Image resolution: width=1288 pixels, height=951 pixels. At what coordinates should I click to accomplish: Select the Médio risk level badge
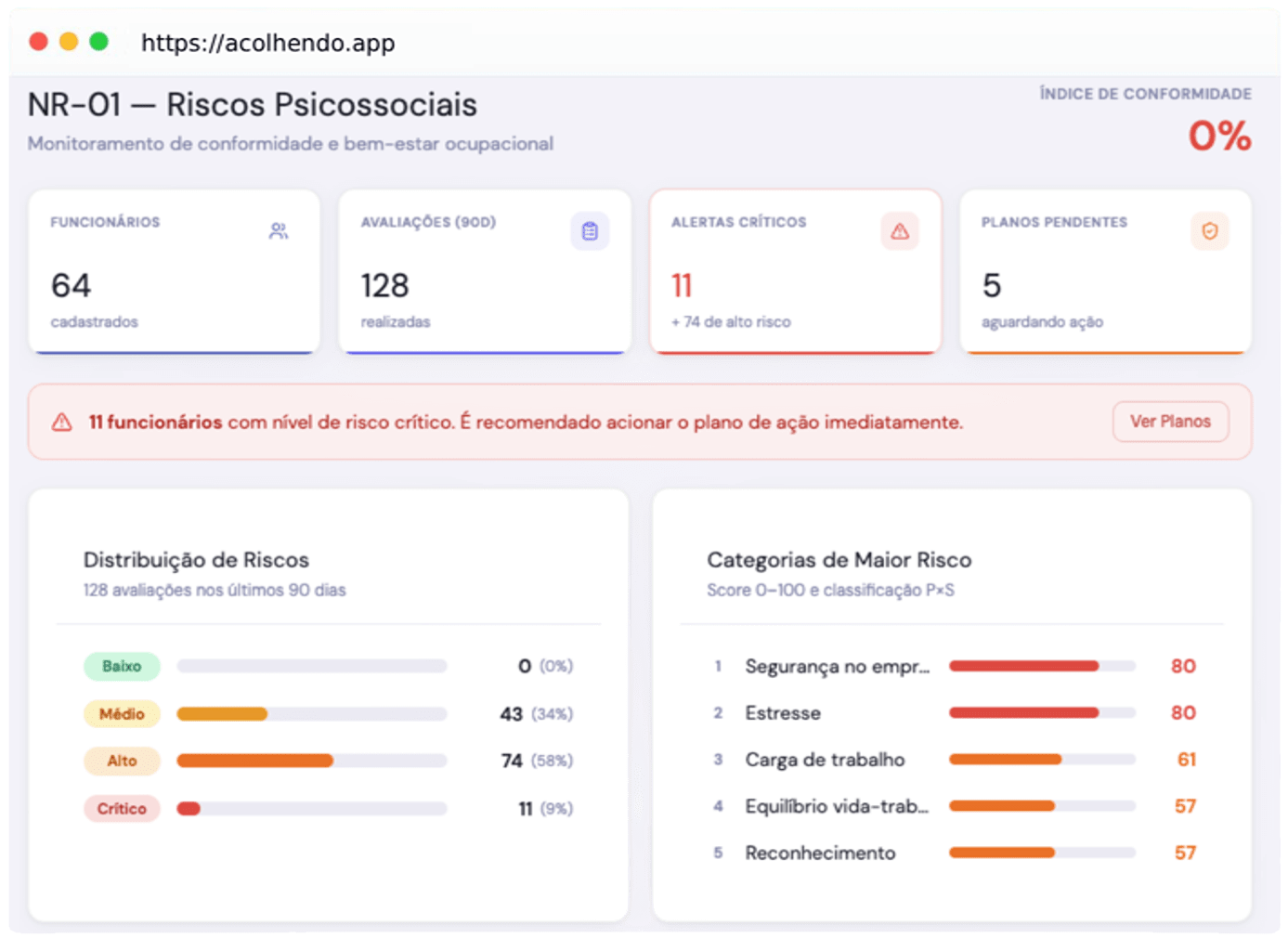[x=122, y=714]
